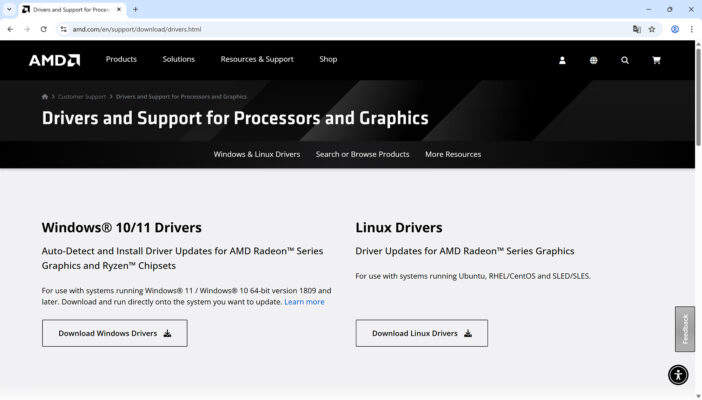Open the accessibility widget icon
This screenshot has height=400, width=702.
[x=678, y=375]
